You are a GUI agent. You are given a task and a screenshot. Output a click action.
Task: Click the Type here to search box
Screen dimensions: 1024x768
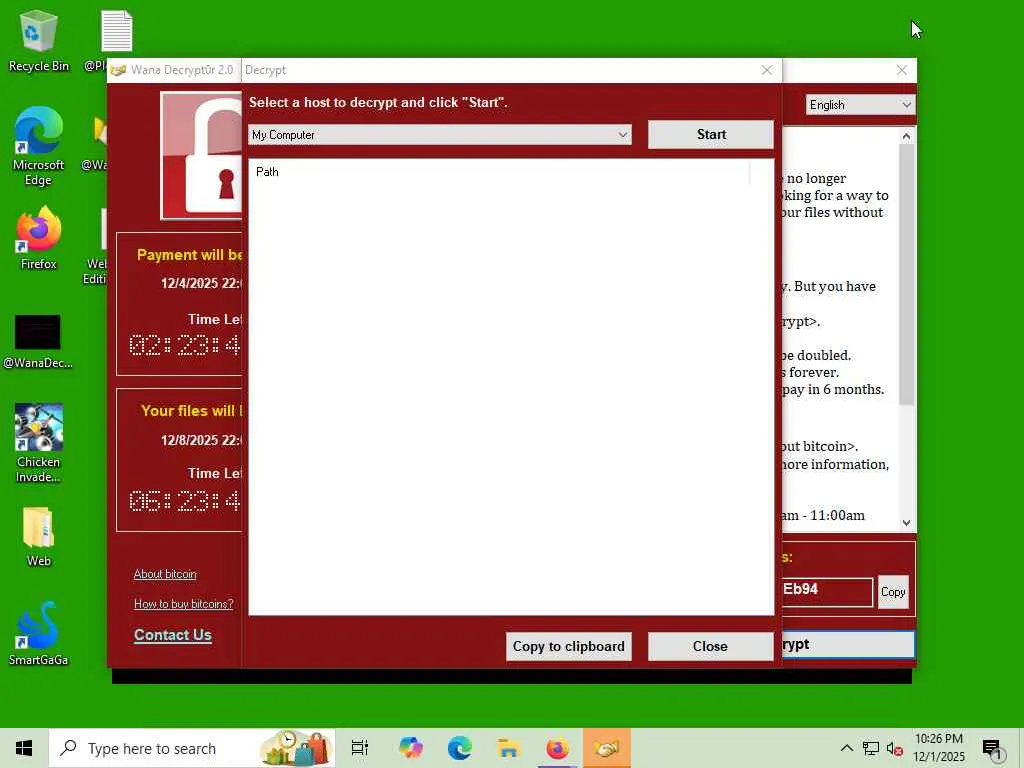pyautogui.click(x=192, y=748)
